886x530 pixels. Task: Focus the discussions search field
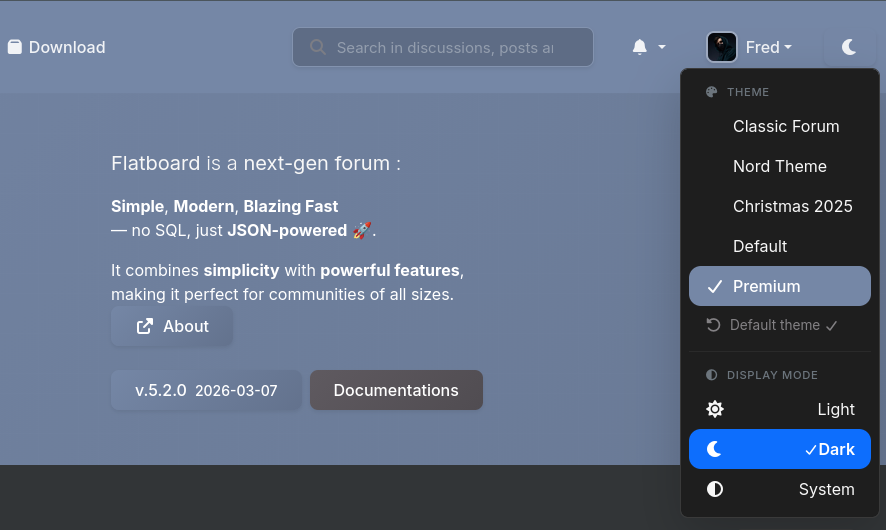[445, 47]
